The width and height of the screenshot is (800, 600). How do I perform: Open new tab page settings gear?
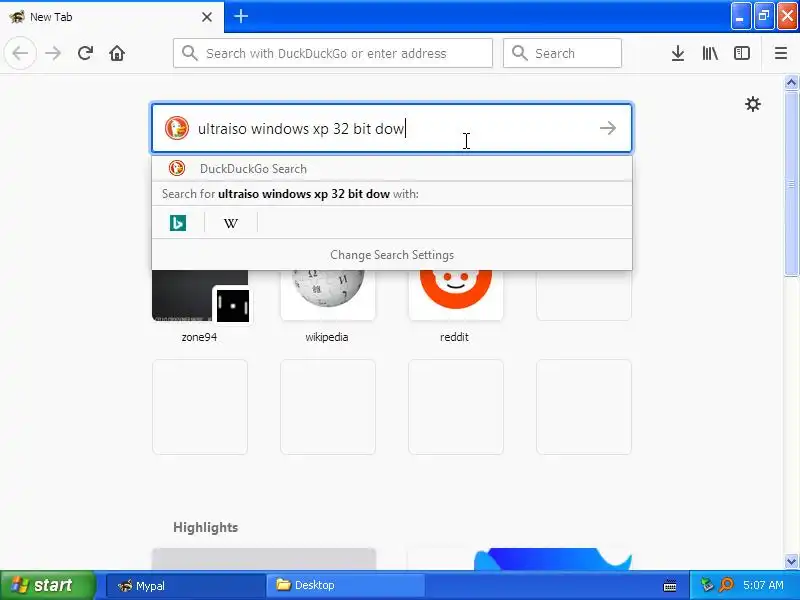click(x=753, y=104)
